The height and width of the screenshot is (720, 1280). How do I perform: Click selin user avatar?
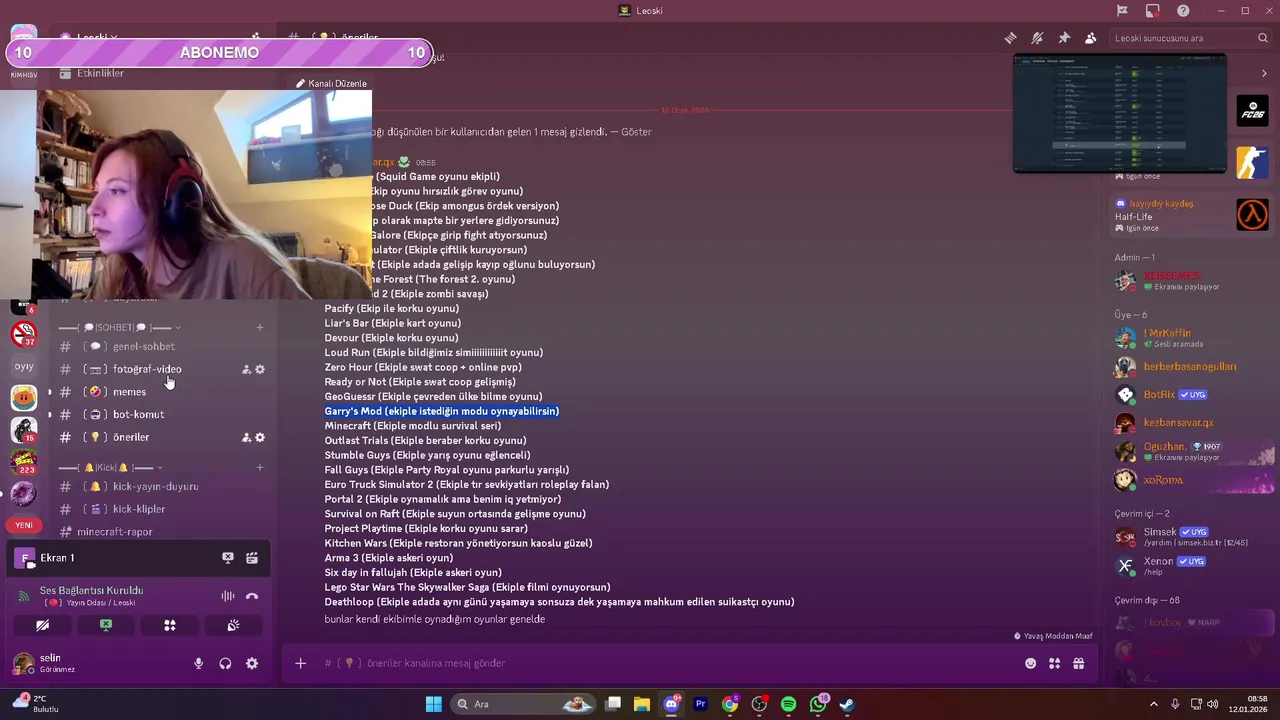point(23,663)
